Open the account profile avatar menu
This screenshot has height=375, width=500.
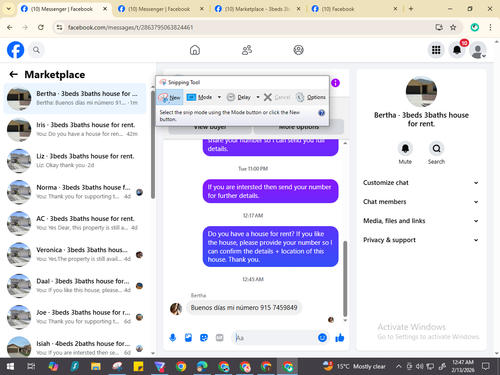coord(478,50)
